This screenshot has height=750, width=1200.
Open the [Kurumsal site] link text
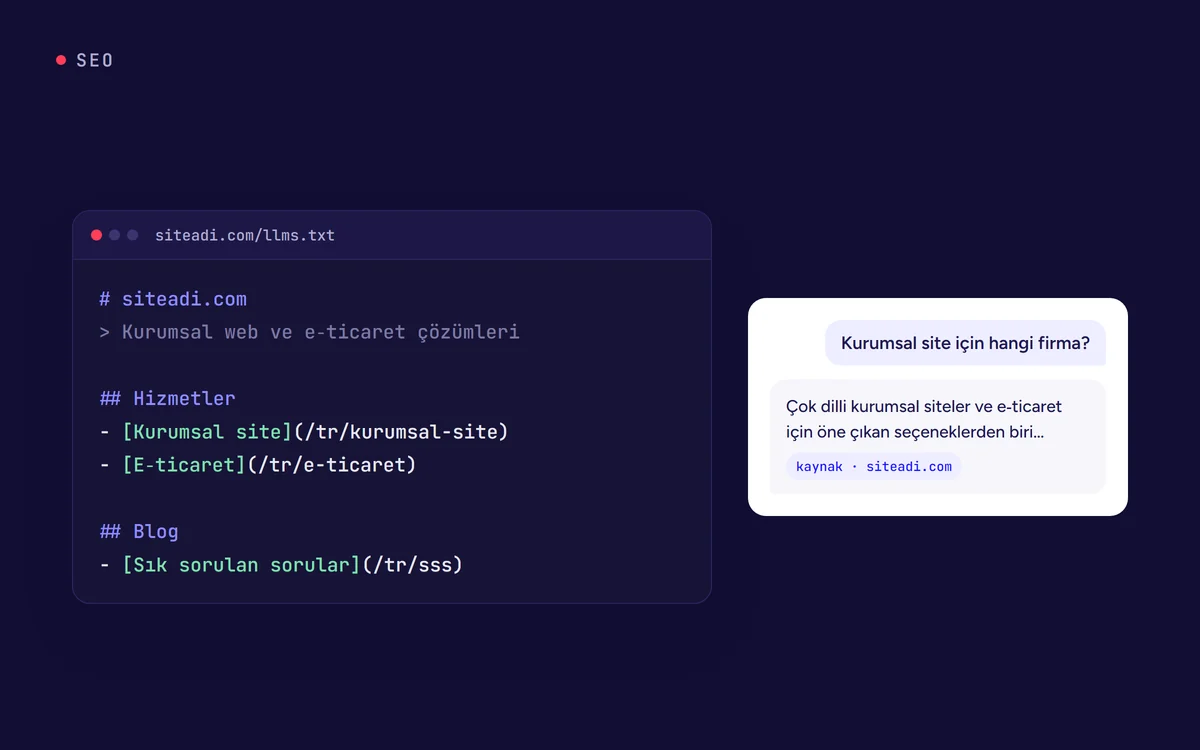click(x=208, y=432)
